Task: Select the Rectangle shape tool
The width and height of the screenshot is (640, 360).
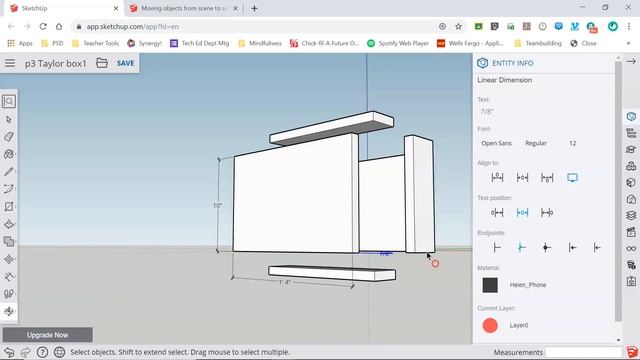Action: pos(9,207)
